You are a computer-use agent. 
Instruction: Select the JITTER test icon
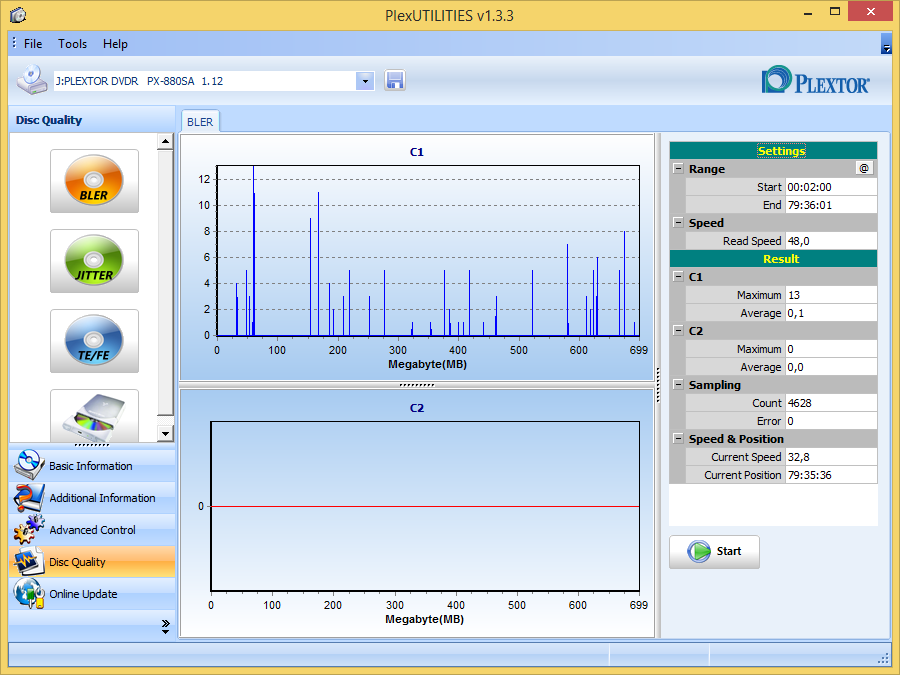click(94, 261)
